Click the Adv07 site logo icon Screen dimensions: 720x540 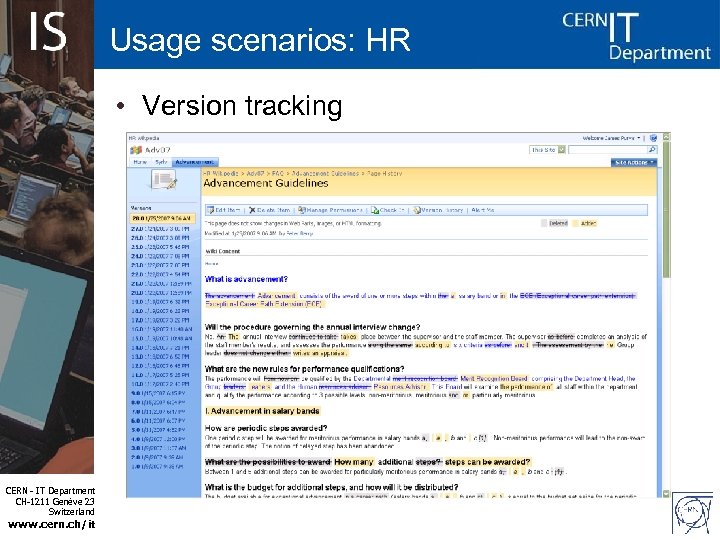pyautogui.click(x=136, y=150)
